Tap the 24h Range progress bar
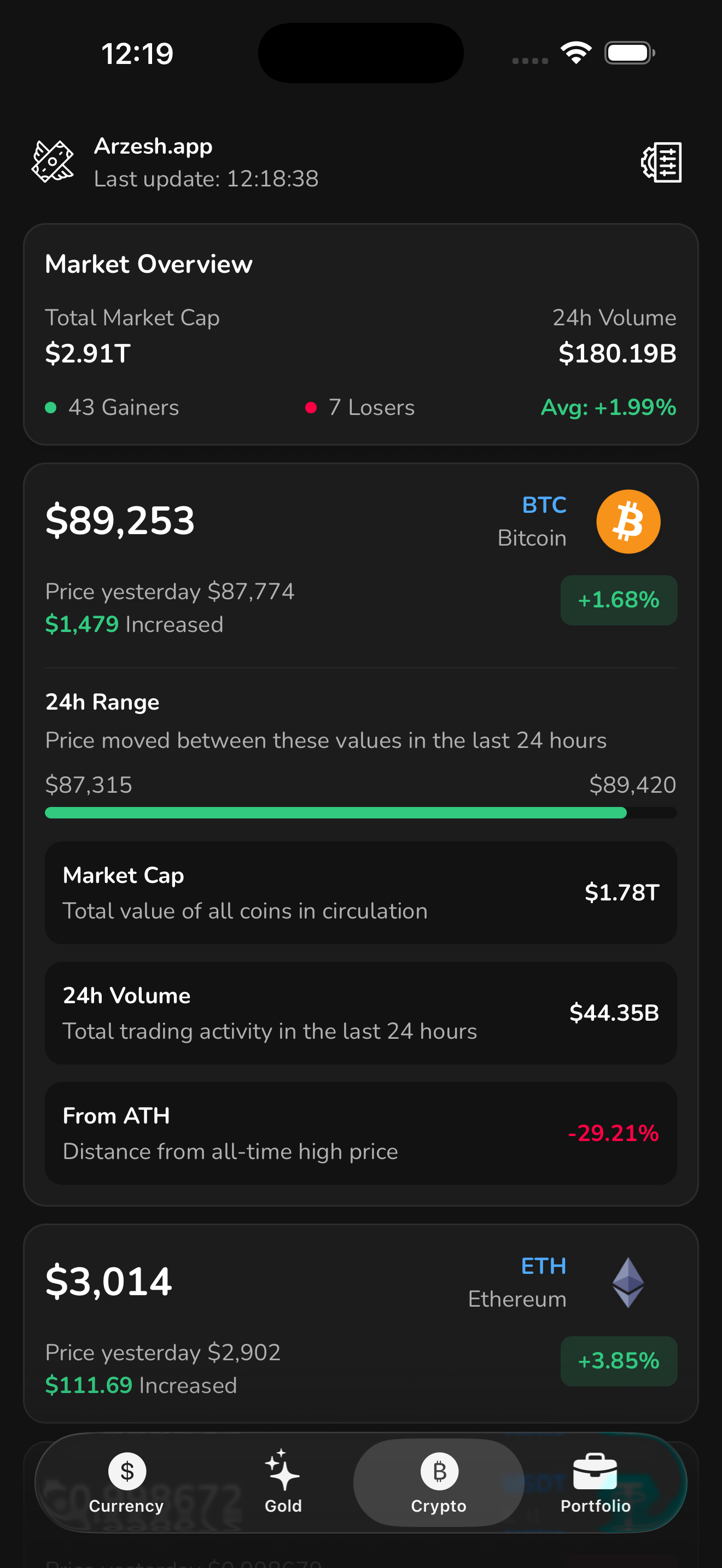722x1568 pixels. (361, 812)
